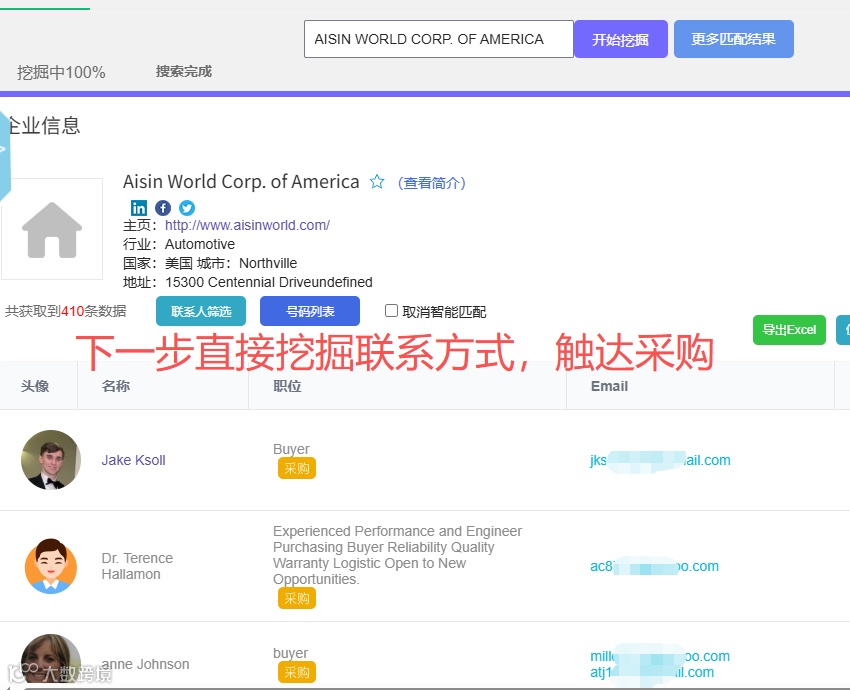
Task: Click the 采购 tag in Terence Hallamon's row
Action: [297, 598]
